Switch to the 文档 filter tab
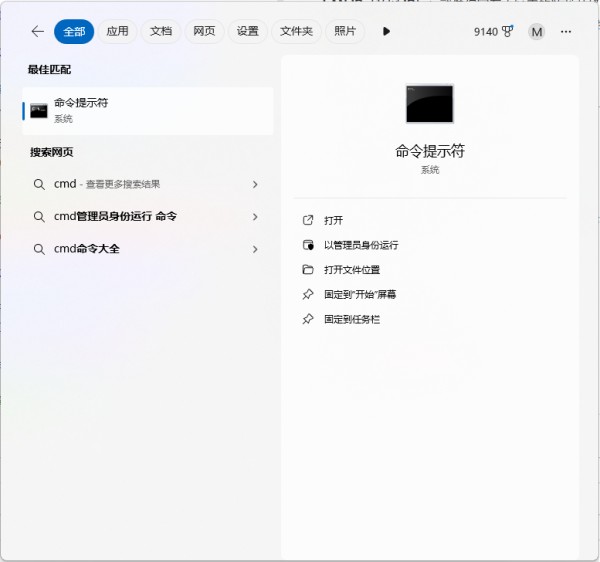600x562 pixels. (x=161, y=31)
